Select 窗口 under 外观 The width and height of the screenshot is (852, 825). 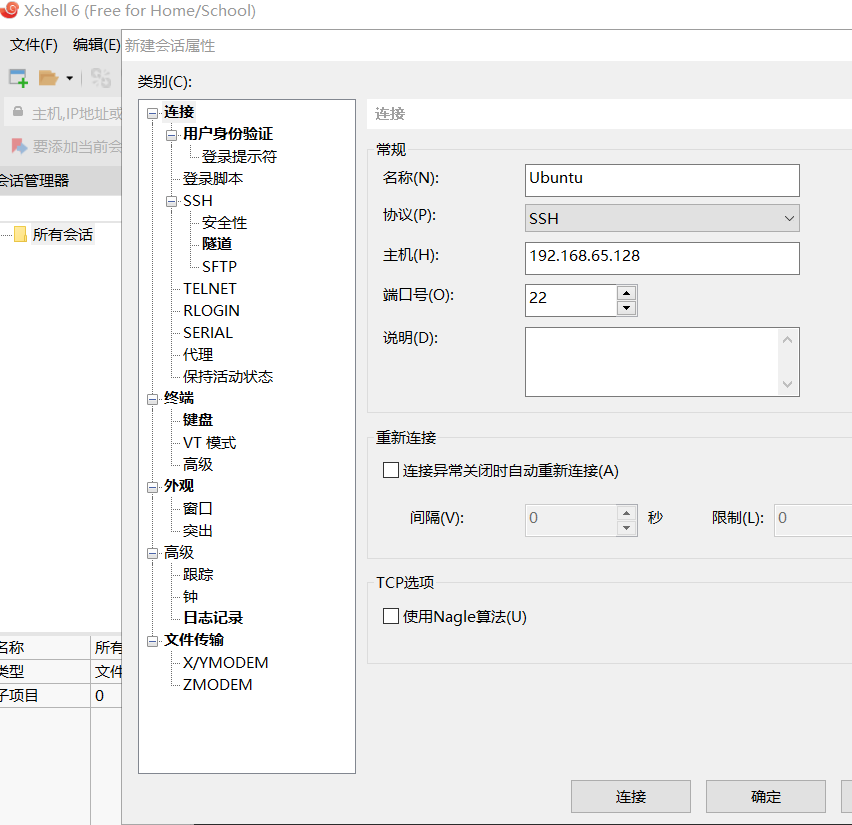click(198, 508)
